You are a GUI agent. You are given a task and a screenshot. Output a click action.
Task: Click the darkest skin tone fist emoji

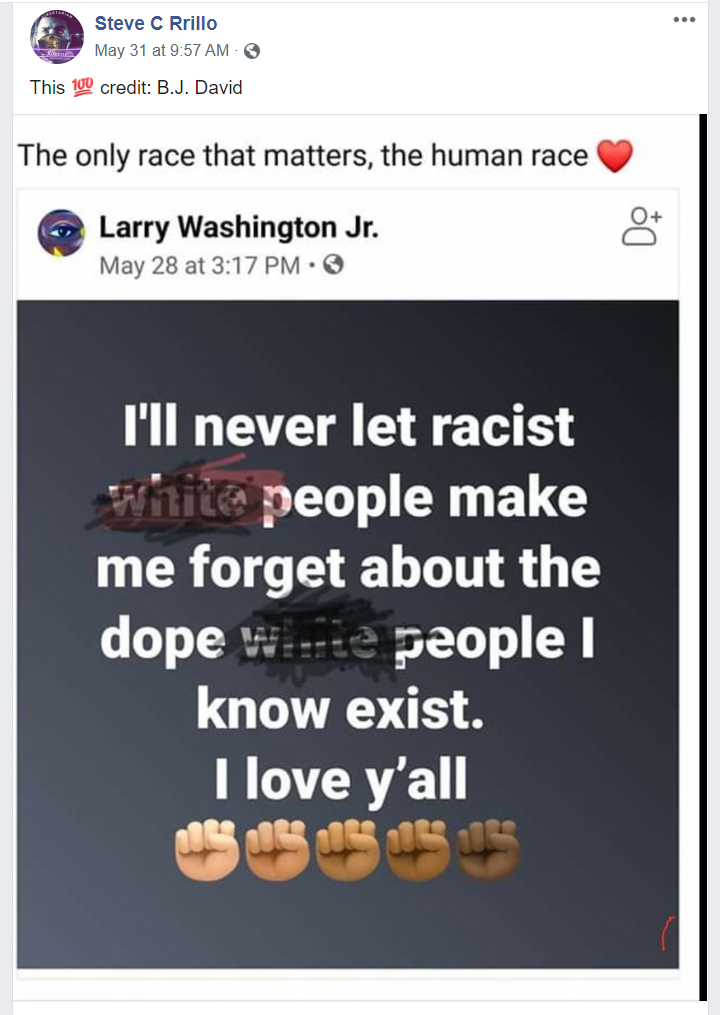coord(489,850)
